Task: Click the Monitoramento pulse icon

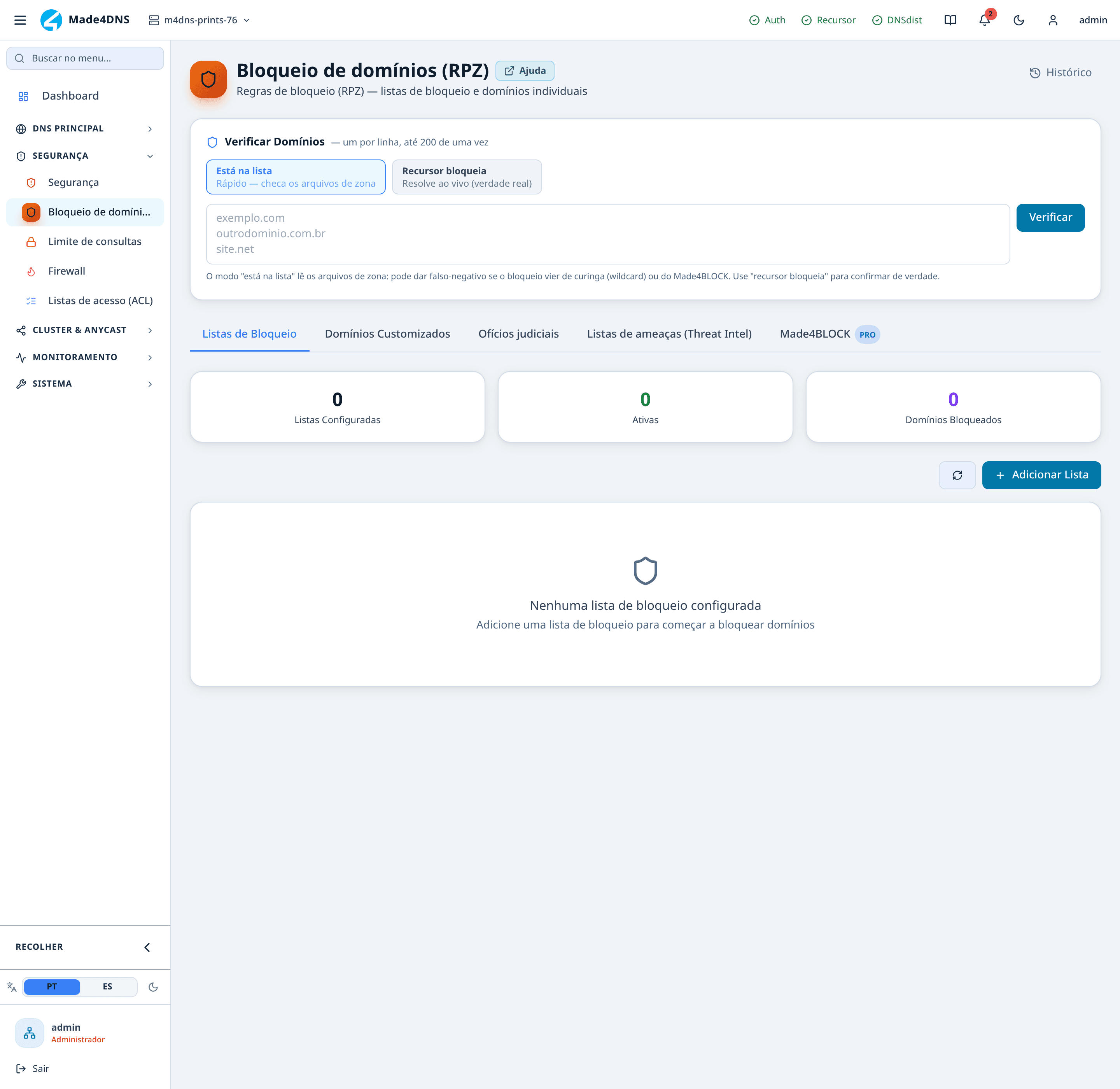Action: [x=21, y=357]
